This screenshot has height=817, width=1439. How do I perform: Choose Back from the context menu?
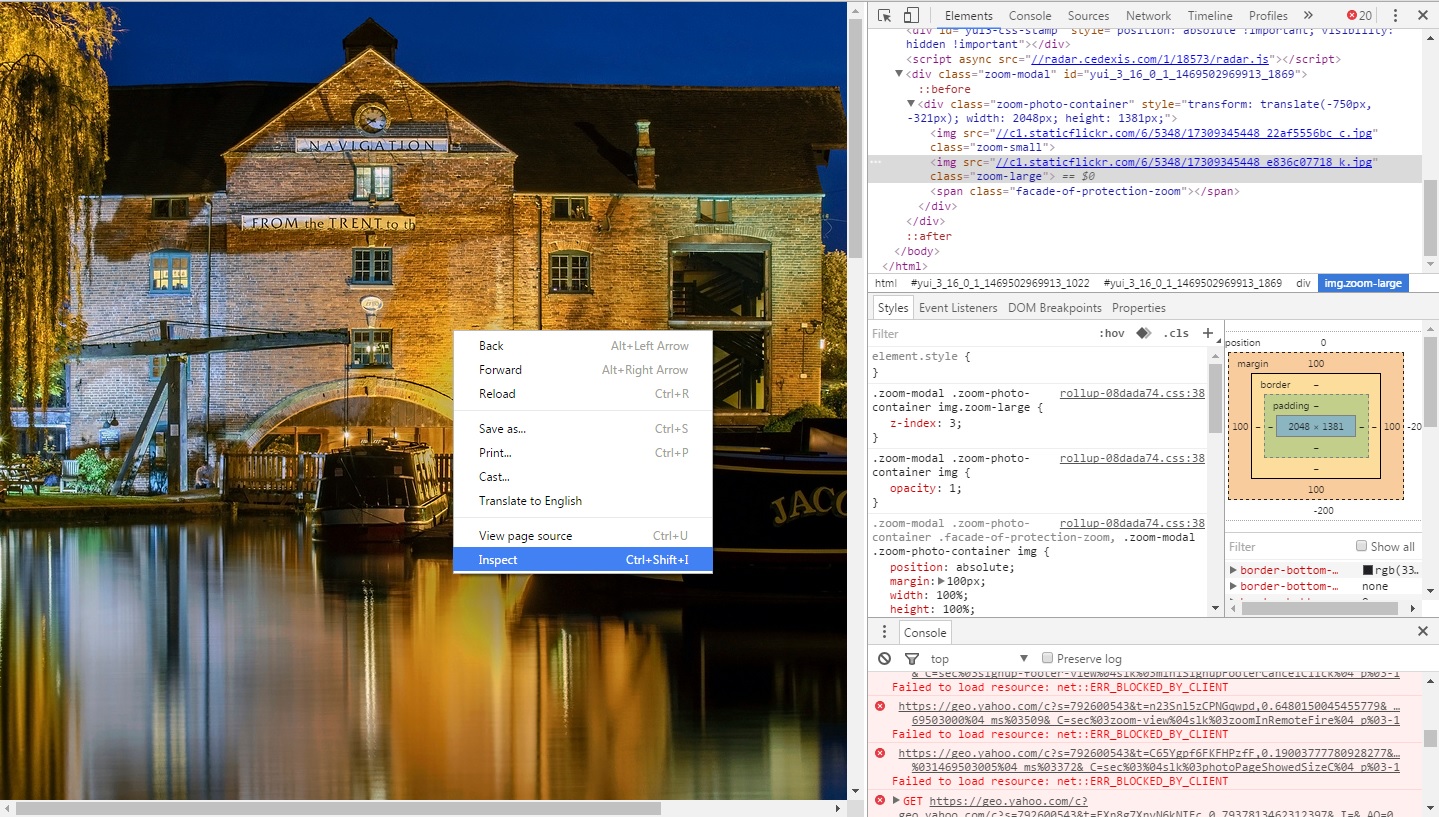click(x=583, y=346)
